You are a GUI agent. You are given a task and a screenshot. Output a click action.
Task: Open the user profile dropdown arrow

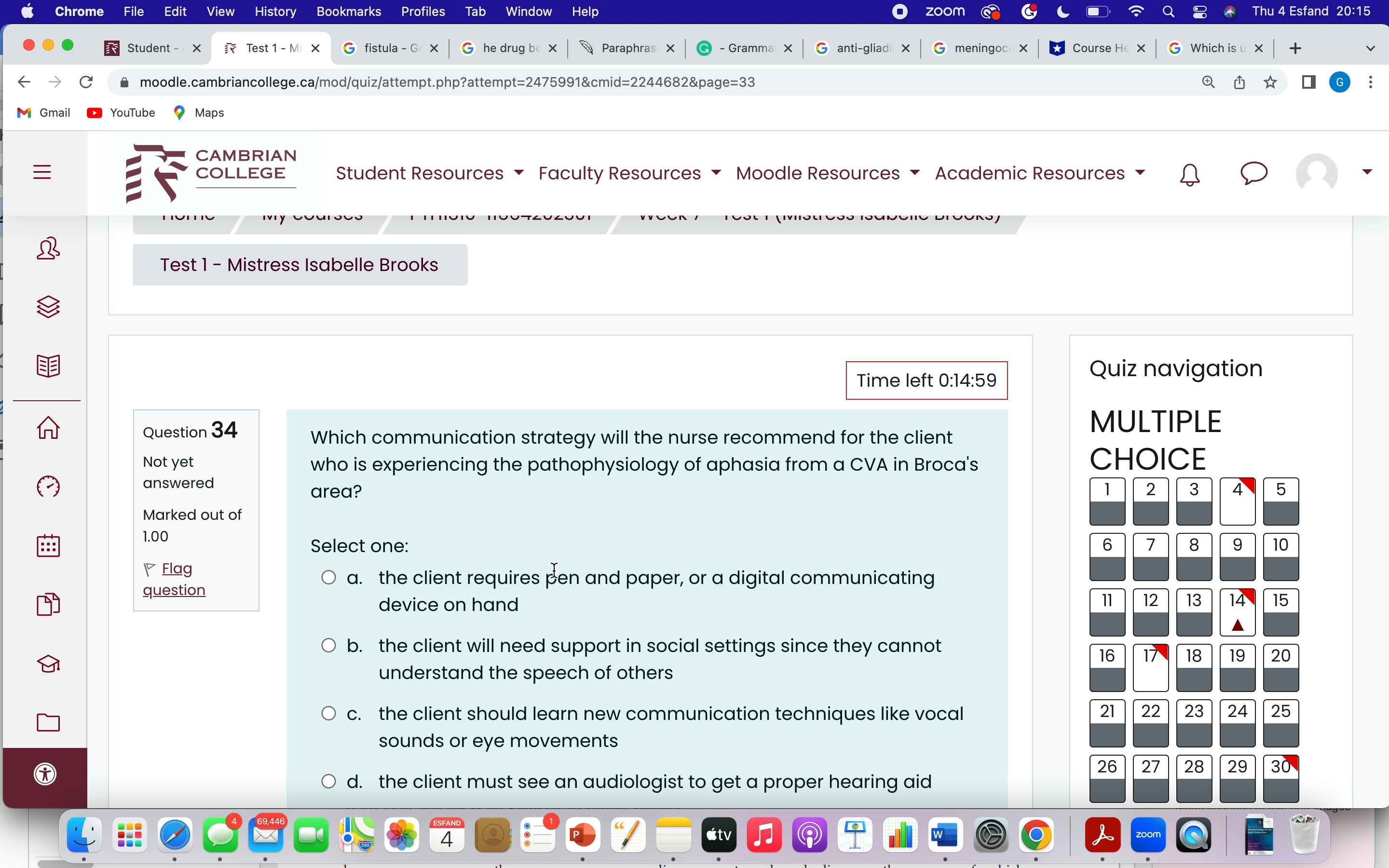(1367, 172)
